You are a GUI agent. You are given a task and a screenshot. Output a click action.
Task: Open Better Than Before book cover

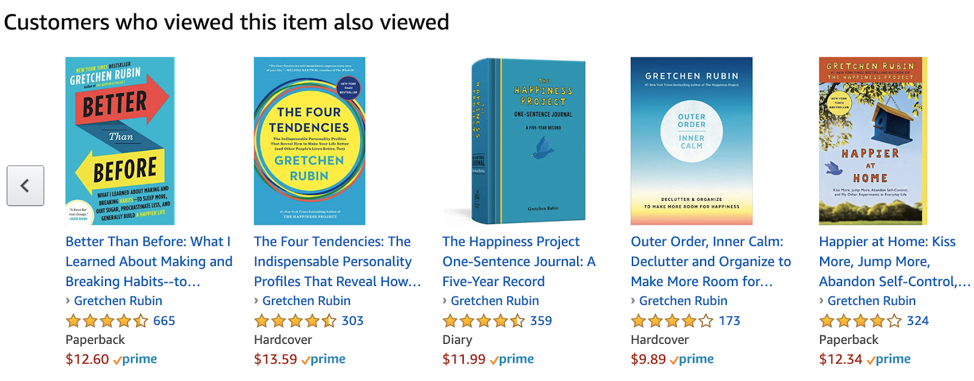tap(120, 141)
